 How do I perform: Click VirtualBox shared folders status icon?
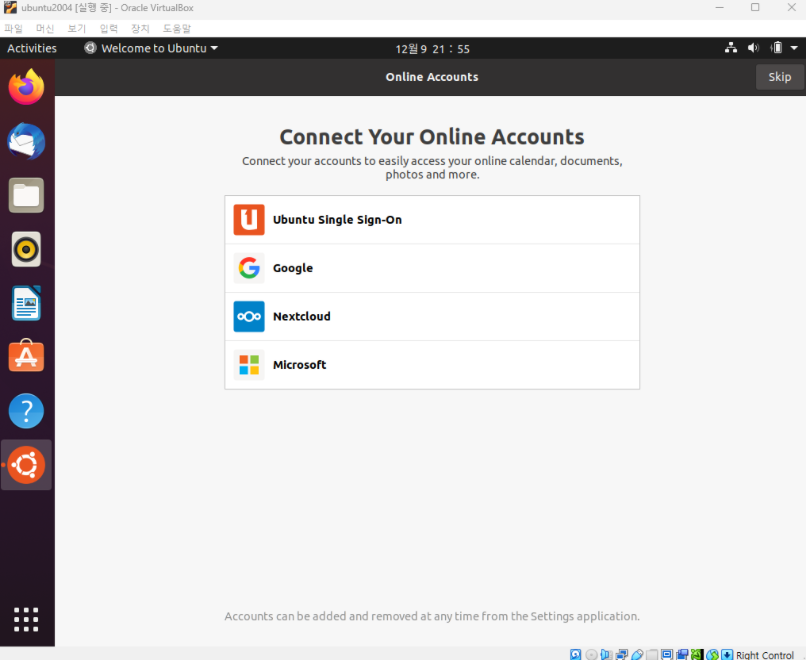tap(652, 654)
